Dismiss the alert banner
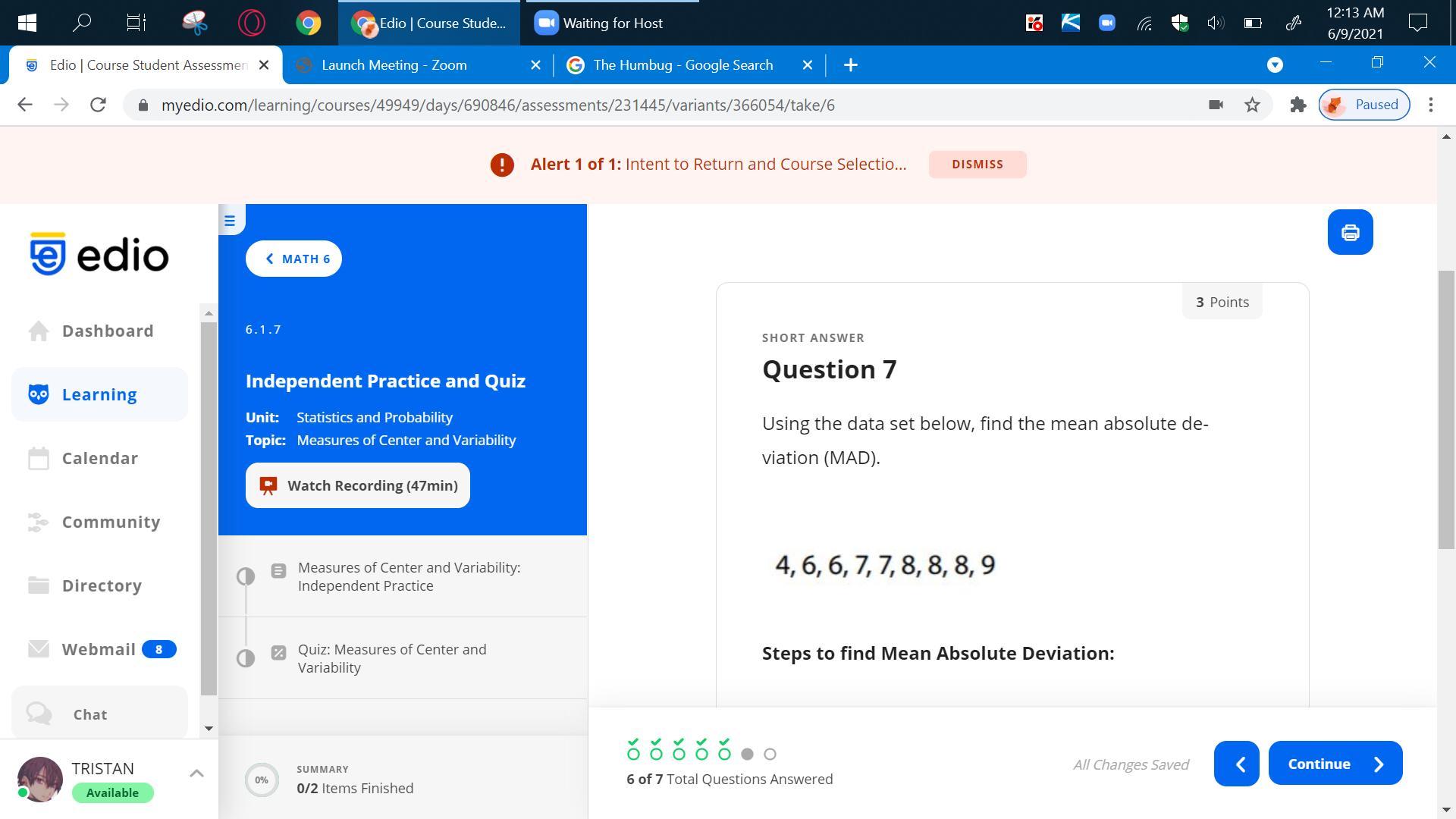 pyautogui.click(x=977, y=165)
